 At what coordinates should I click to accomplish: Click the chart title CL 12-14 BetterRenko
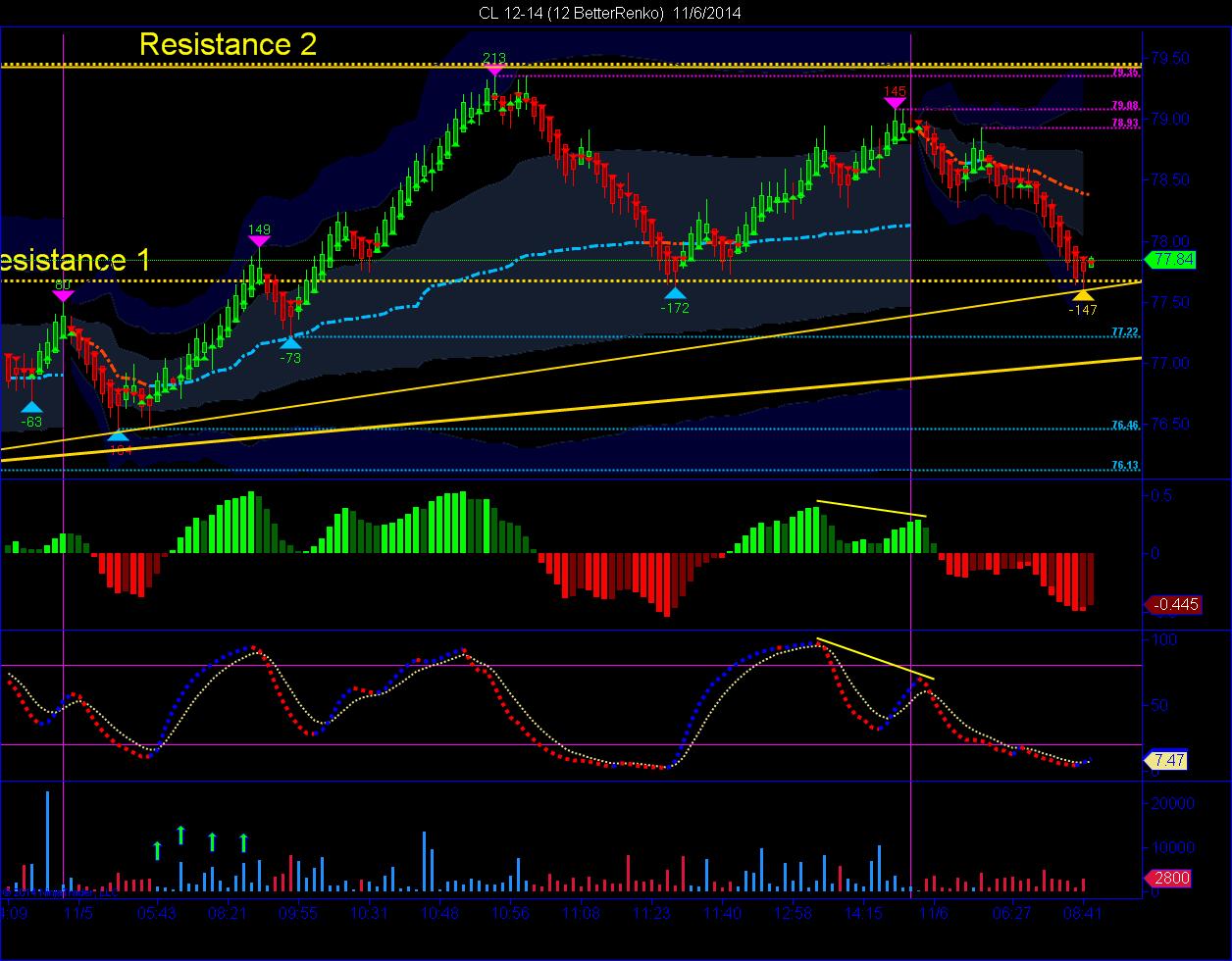coord(609,13)
